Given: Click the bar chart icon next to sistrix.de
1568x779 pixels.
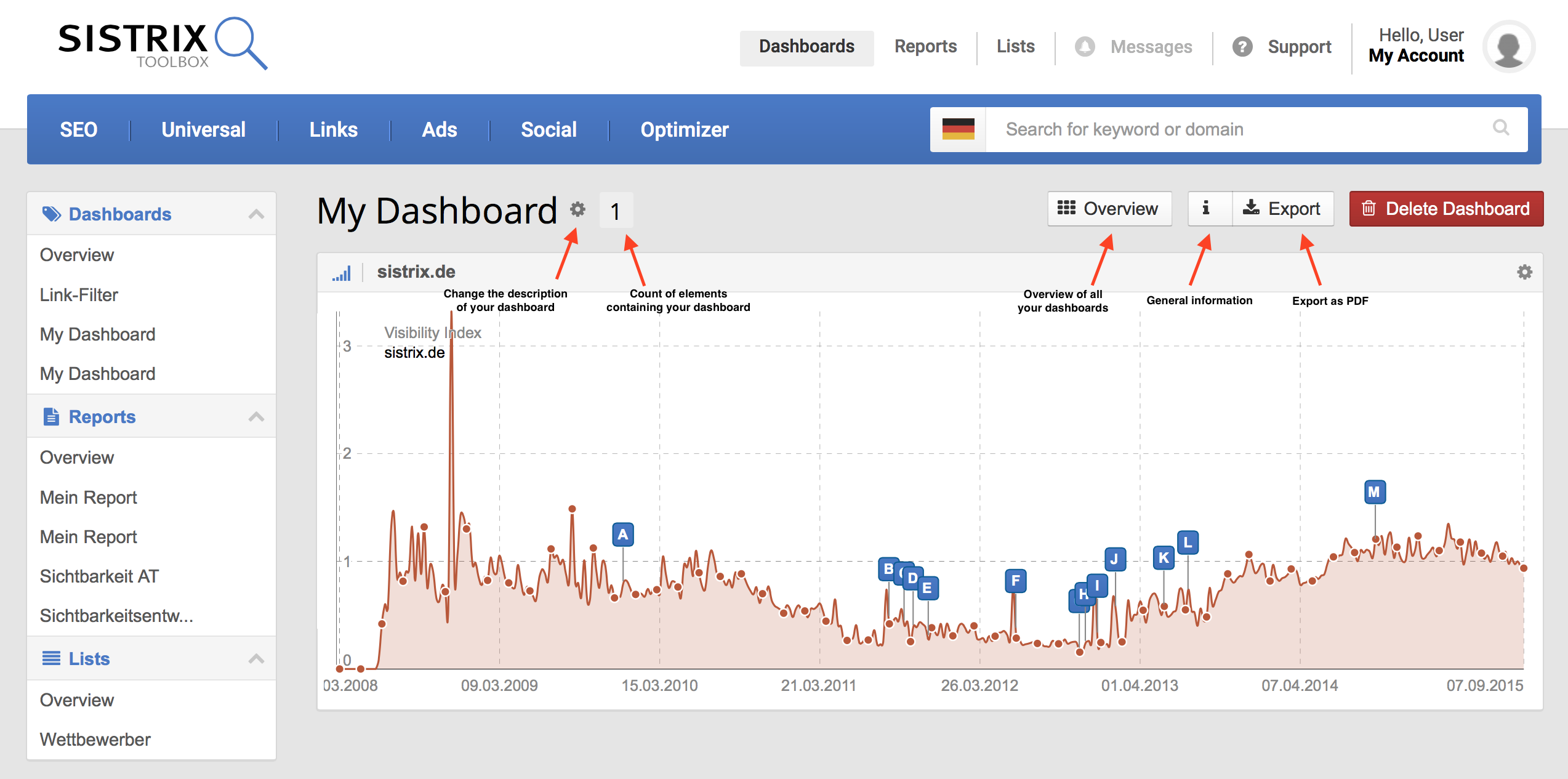Looking at the screenshot, I should coord(342,272).
